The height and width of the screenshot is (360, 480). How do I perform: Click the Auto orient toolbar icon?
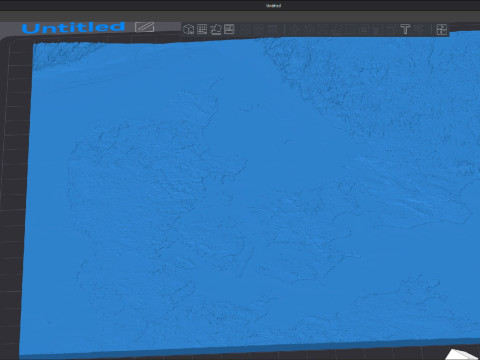[x=216, y=29]
